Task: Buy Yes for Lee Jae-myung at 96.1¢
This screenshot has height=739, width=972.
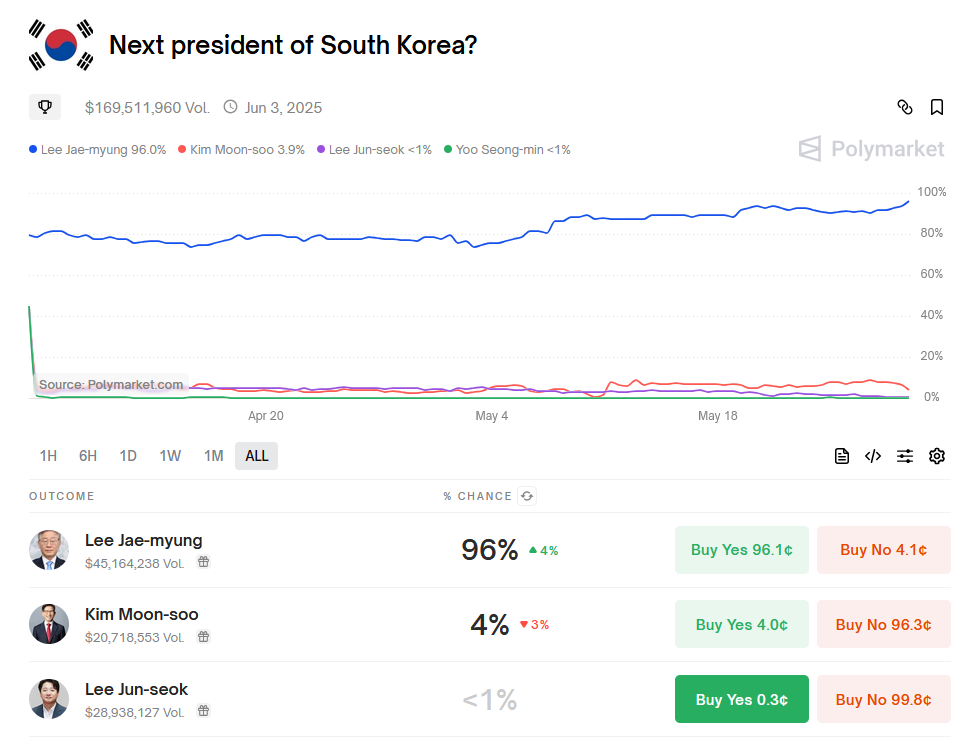Action: (742, 550)
